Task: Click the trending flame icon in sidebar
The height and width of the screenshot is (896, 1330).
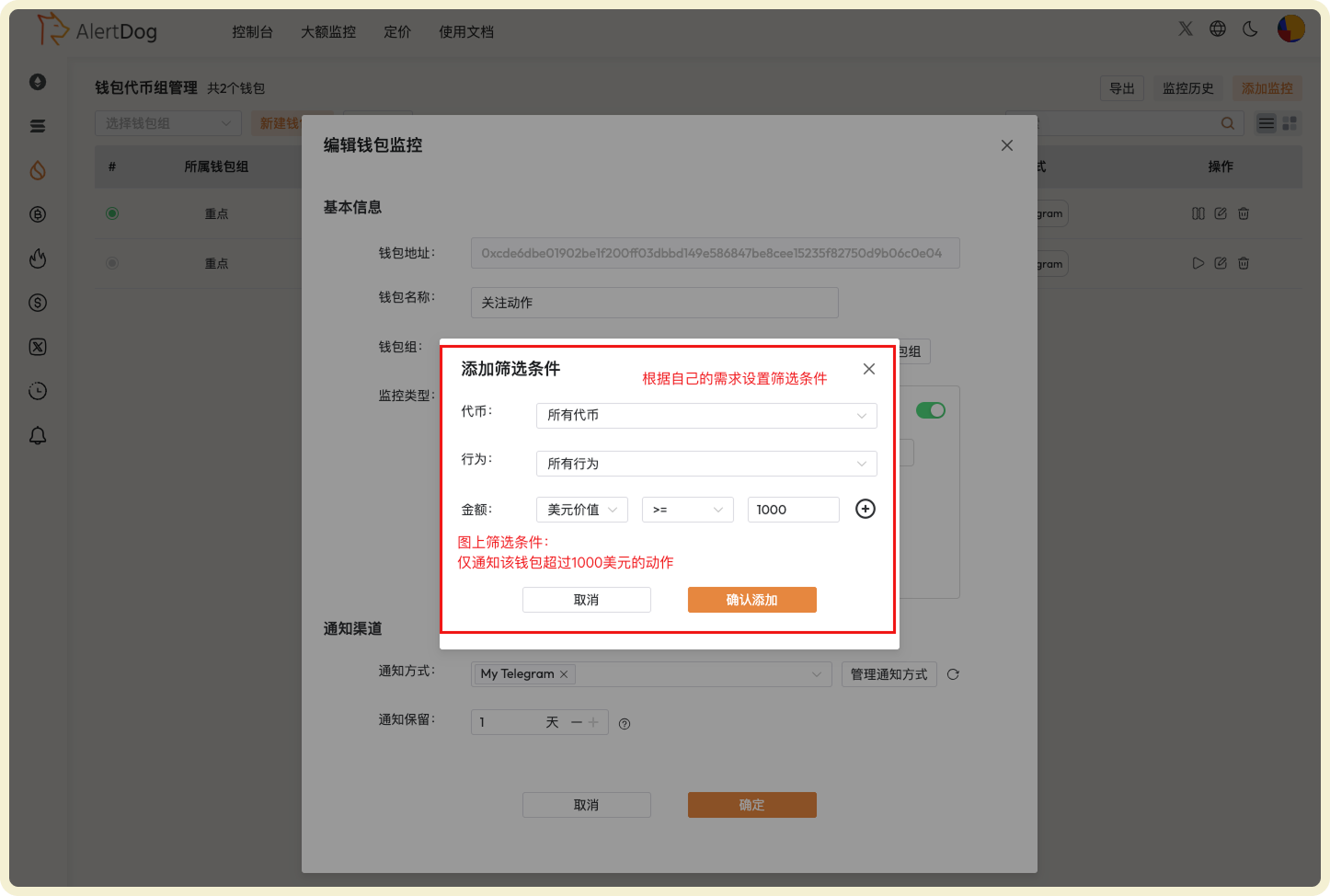Action: tap(38, 258)
